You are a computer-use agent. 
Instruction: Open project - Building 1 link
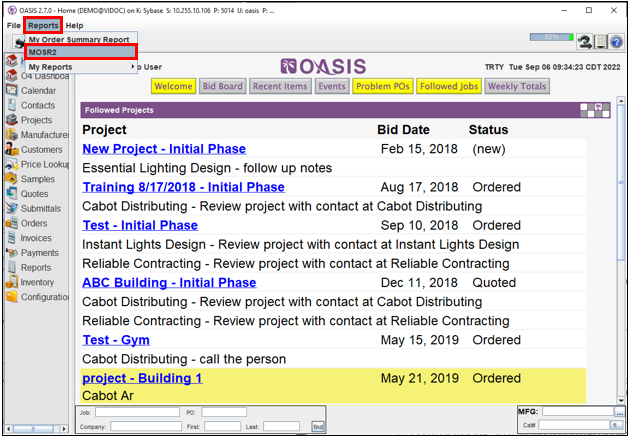(142, 378)
